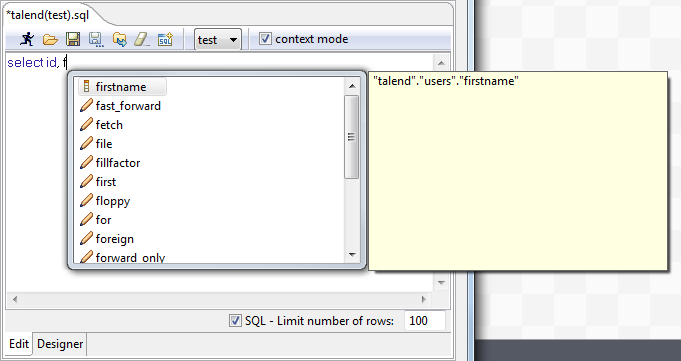This screenshot has width=681, height=361.
Task: Save the SQL script with floppy disk icon
Action: (x=73, y=39)
